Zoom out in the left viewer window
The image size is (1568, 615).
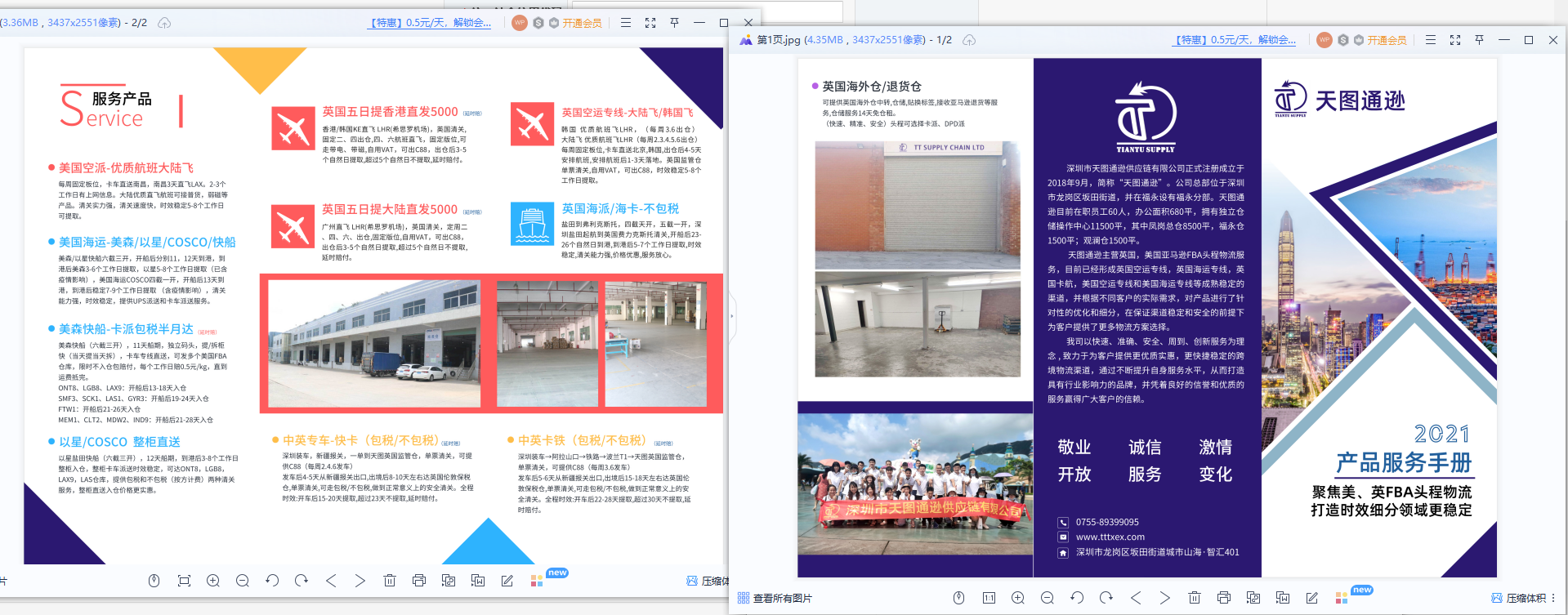243,581
